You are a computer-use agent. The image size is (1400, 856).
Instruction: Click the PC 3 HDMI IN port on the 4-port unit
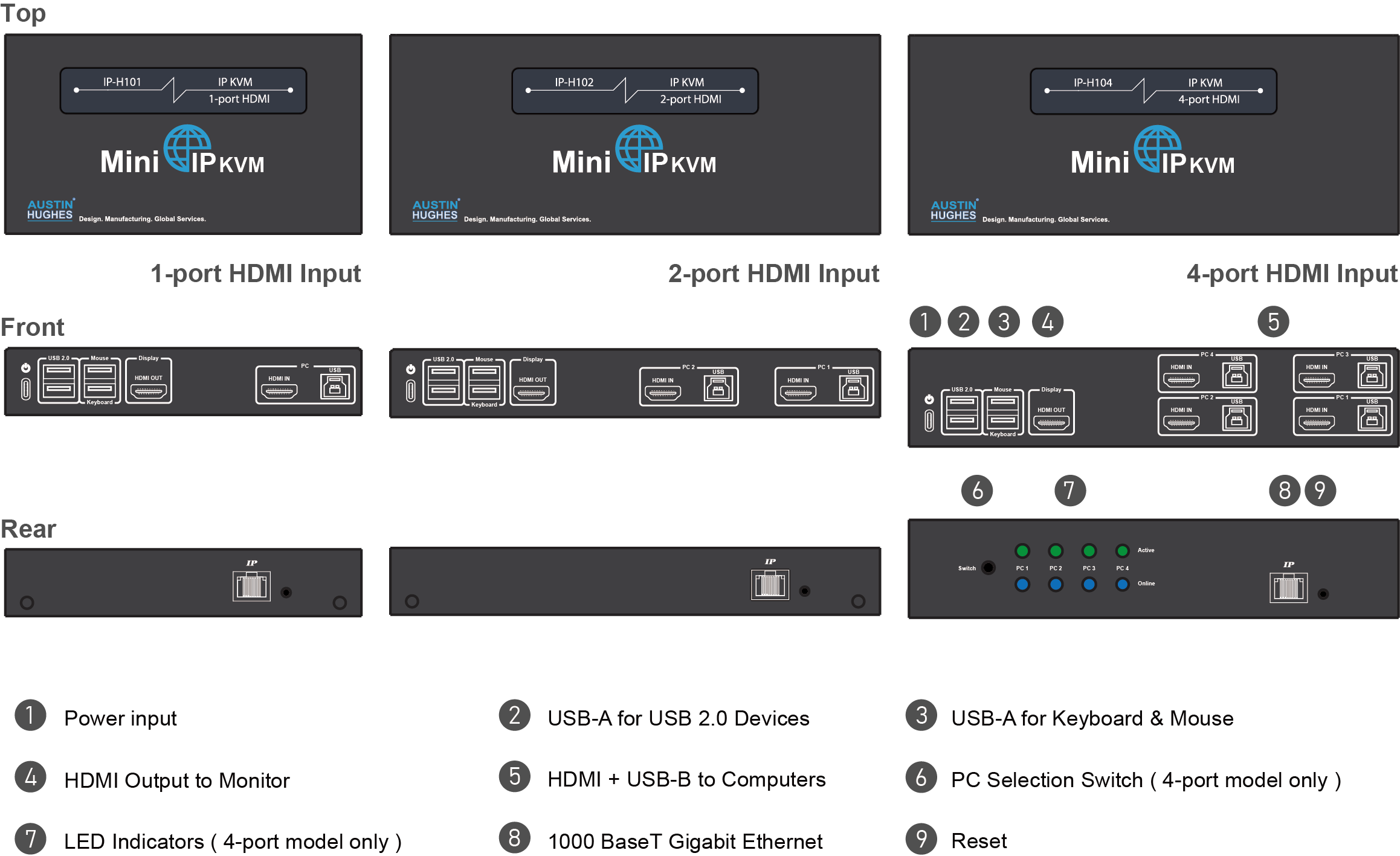(1317, 380)
